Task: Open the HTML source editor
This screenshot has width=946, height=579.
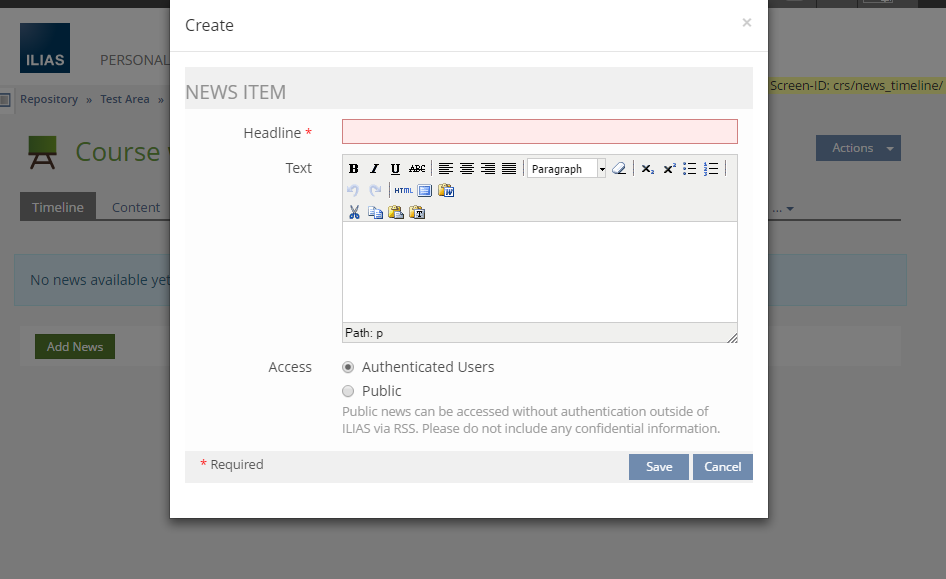Action: (x=404, y=191)
